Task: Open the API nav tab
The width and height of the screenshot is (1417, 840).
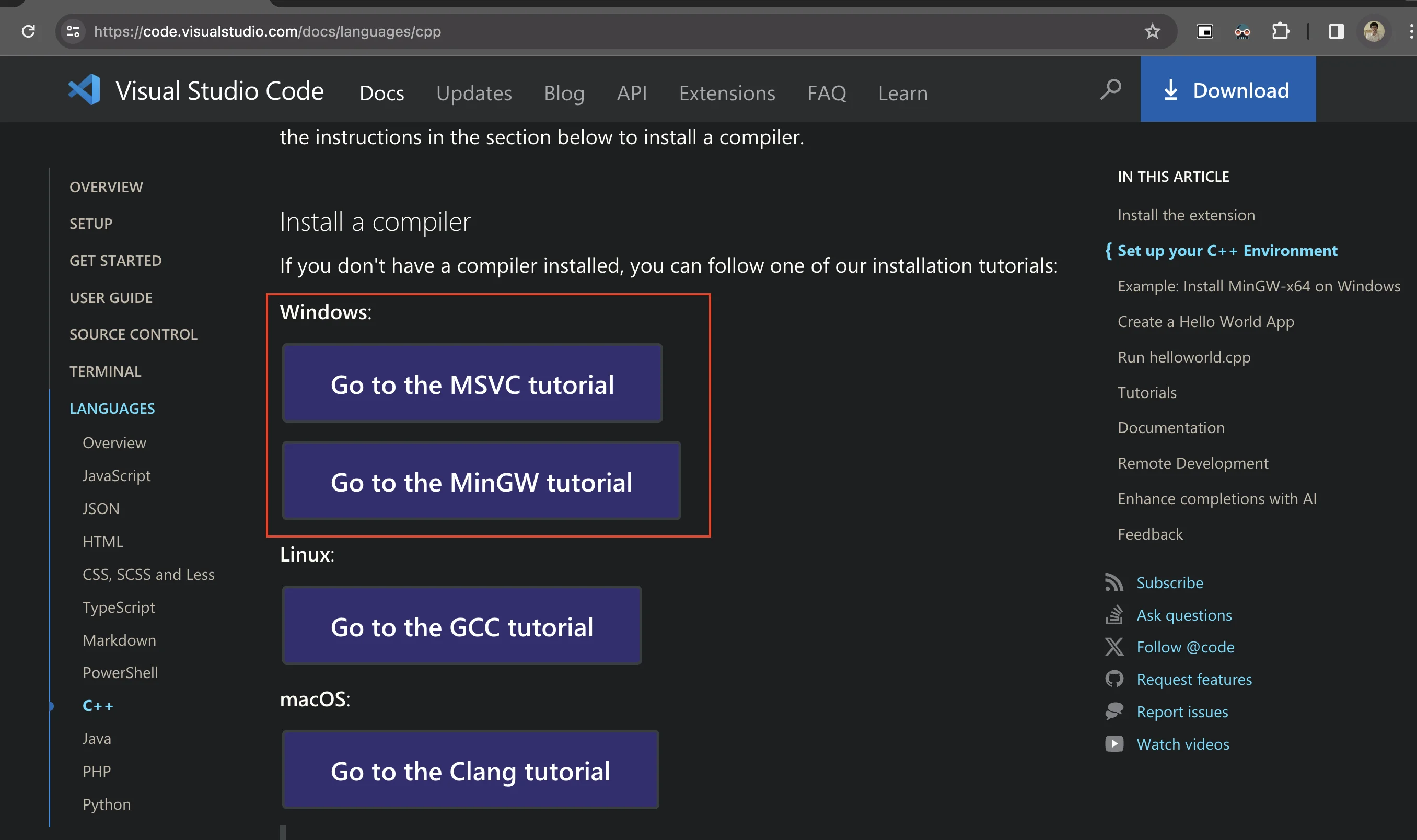Action: click(632, 93)
